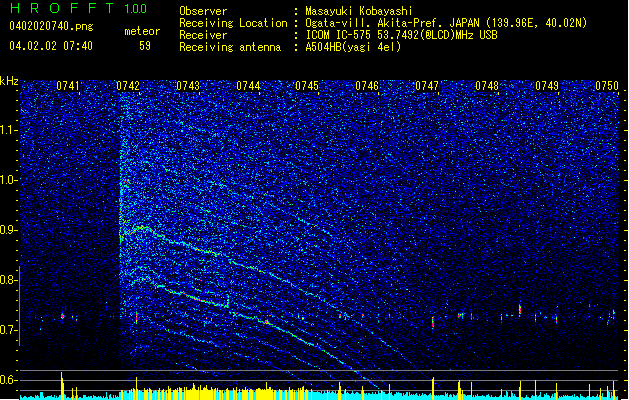Click the 'Receiving antenna' field label
This screenshot has width=629, height=400.
(230, 47)
